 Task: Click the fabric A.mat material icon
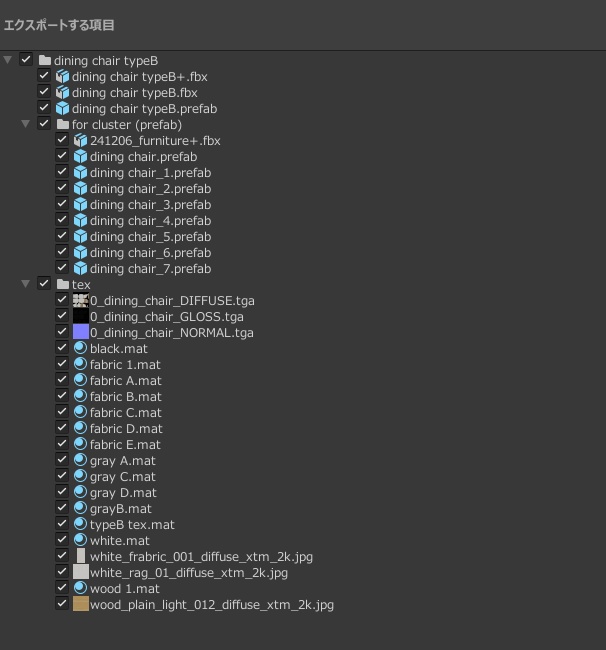tap(80, 380)
